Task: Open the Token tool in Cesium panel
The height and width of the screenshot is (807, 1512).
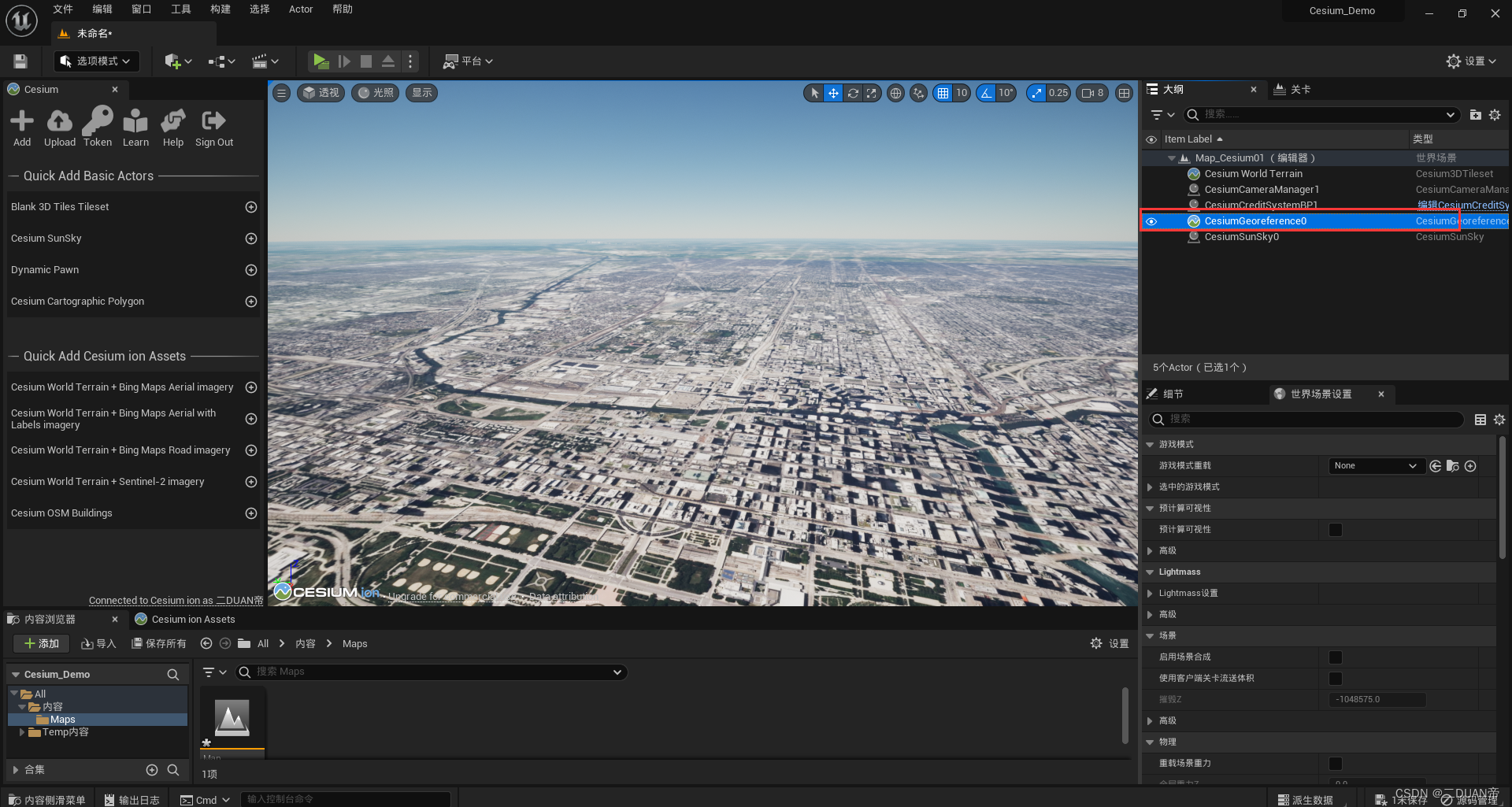Action: point(97,126)
